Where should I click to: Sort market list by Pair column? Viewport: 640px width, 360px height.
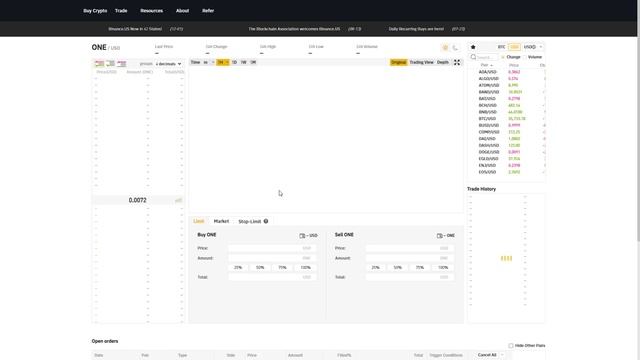coord(486,65)
